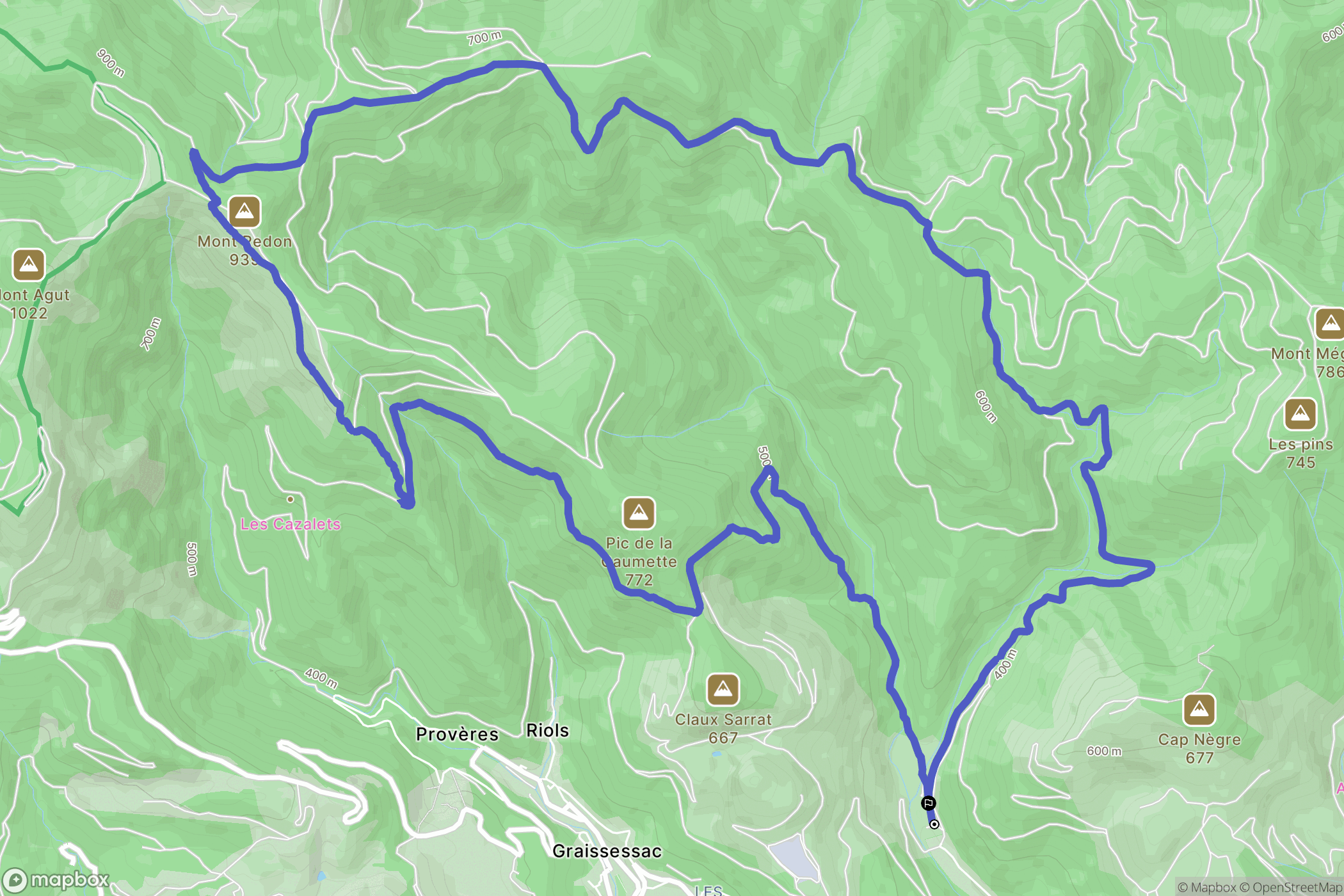Select the Claux Sarrat summit icon
This screenshot has width=1344, height=896.
point(723,689)
